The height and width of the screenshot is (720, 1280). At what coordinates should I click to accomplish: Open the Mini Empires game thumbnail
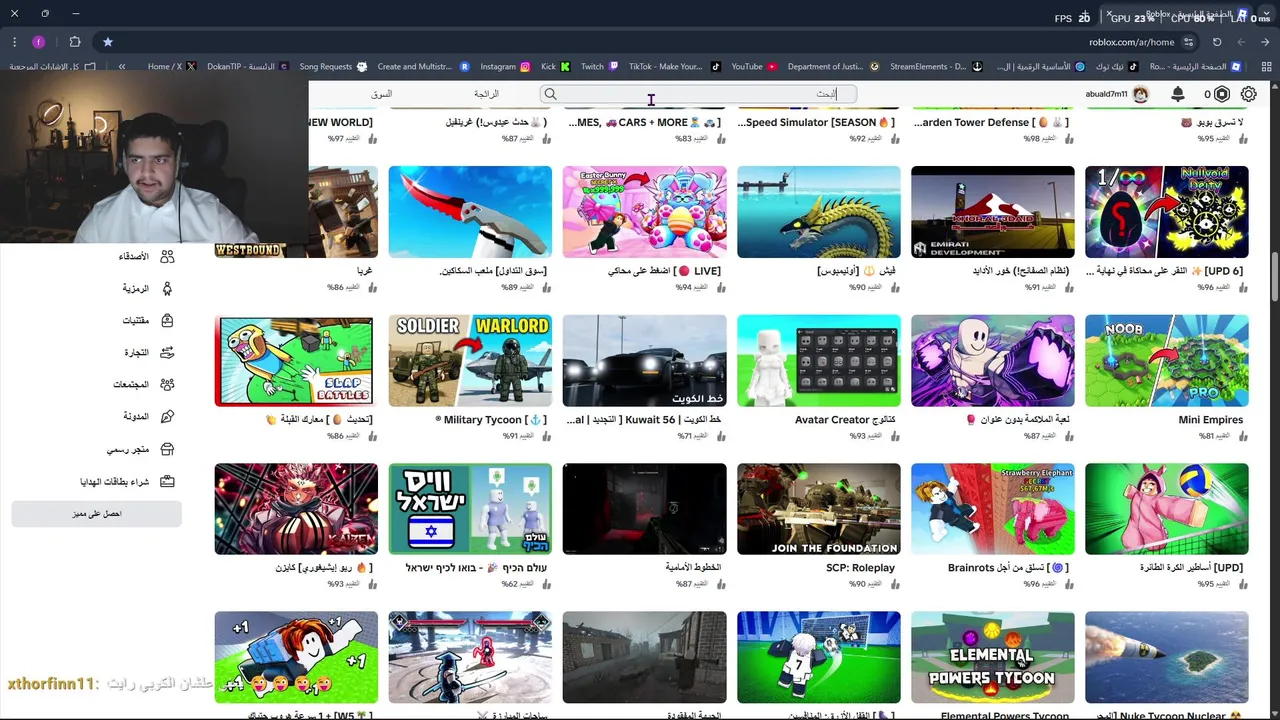click(1167, 361)
